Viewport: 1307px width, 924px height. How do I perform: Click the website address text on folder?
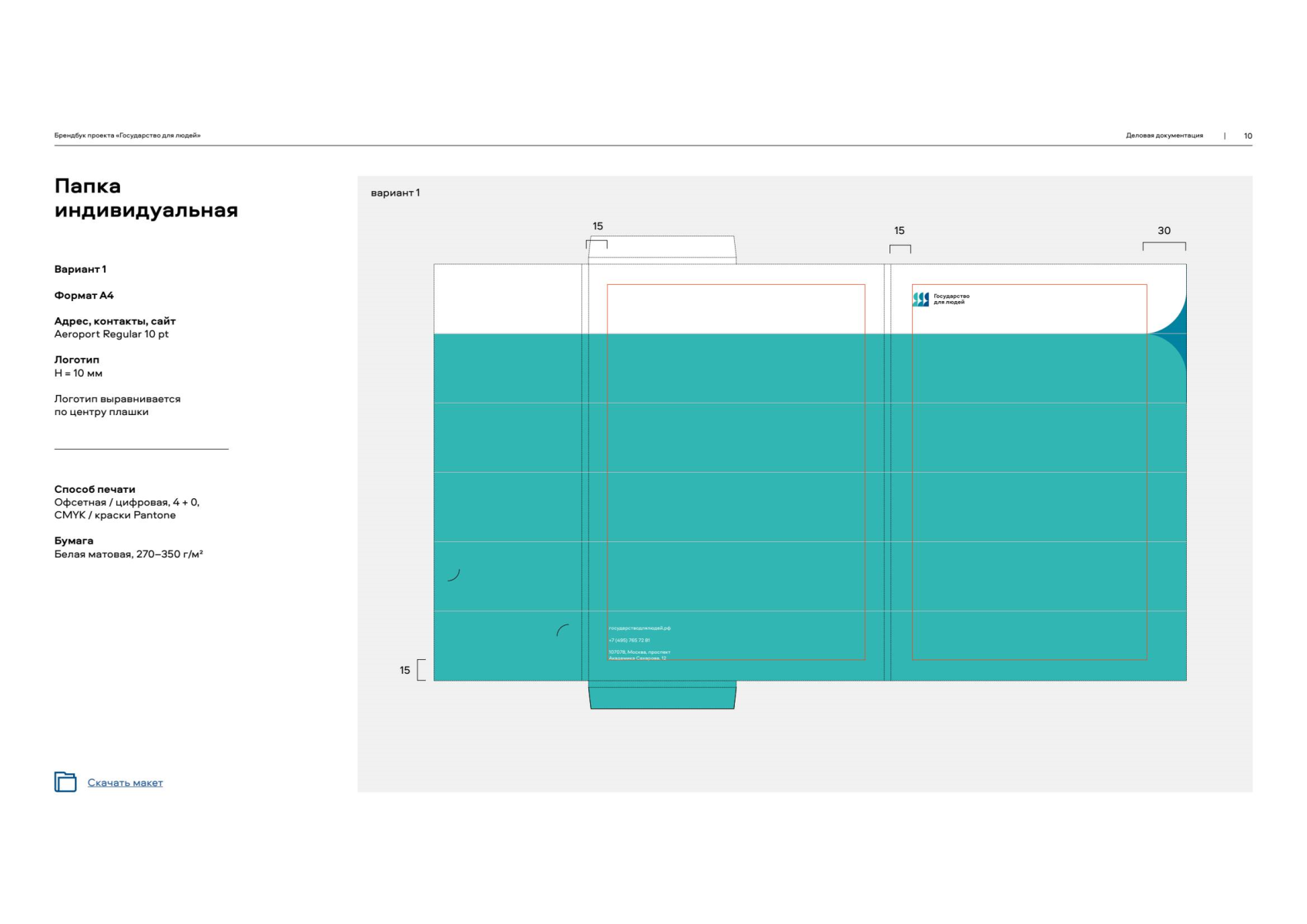point(639,628)
